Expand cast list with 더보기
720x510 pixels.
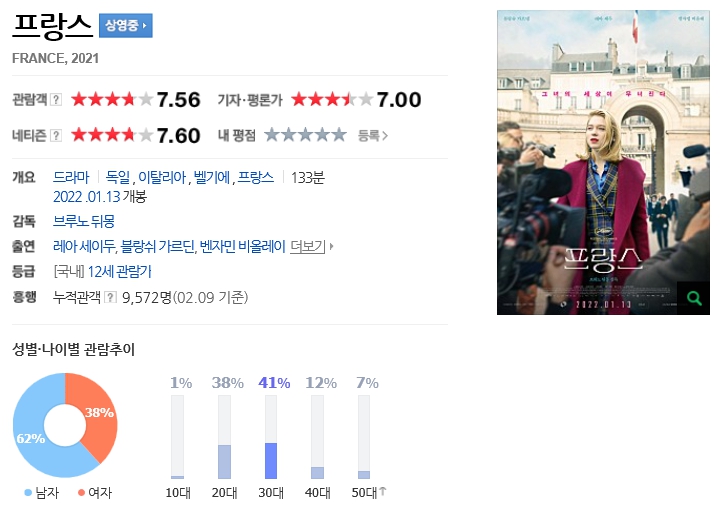[311, 247]
